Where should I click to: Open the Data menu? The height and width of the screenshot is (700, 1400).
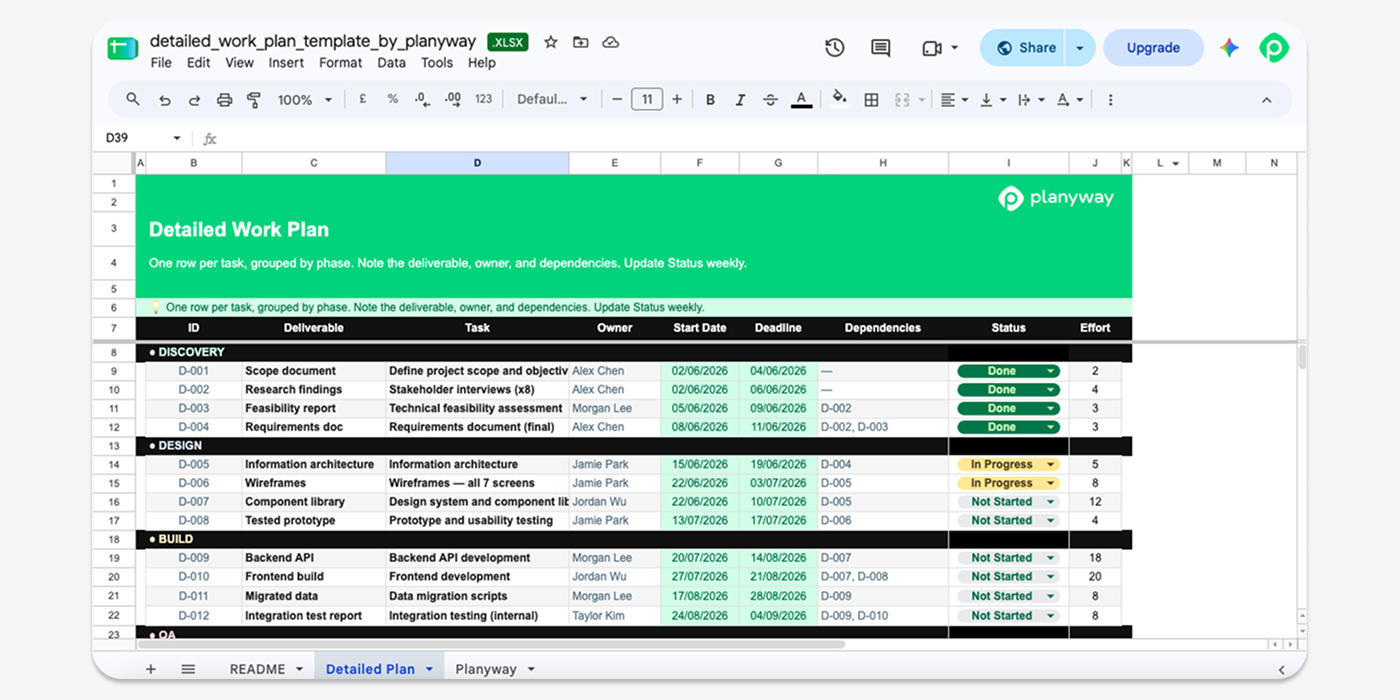(x=391, y=62)
